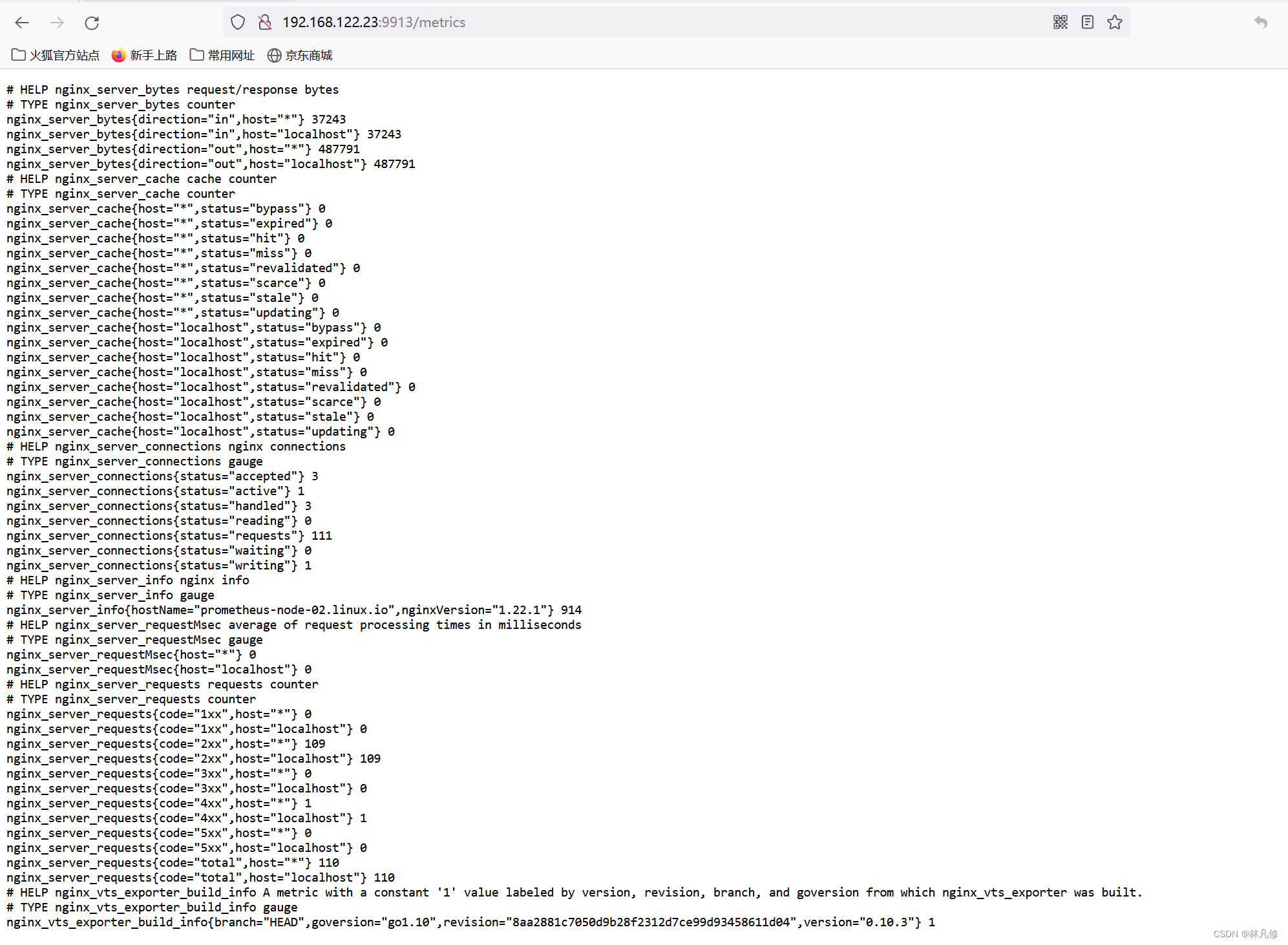This screenshot has height=945, width=1288.
Task: Click connections status="writing" 1 line
Action: 159,566
